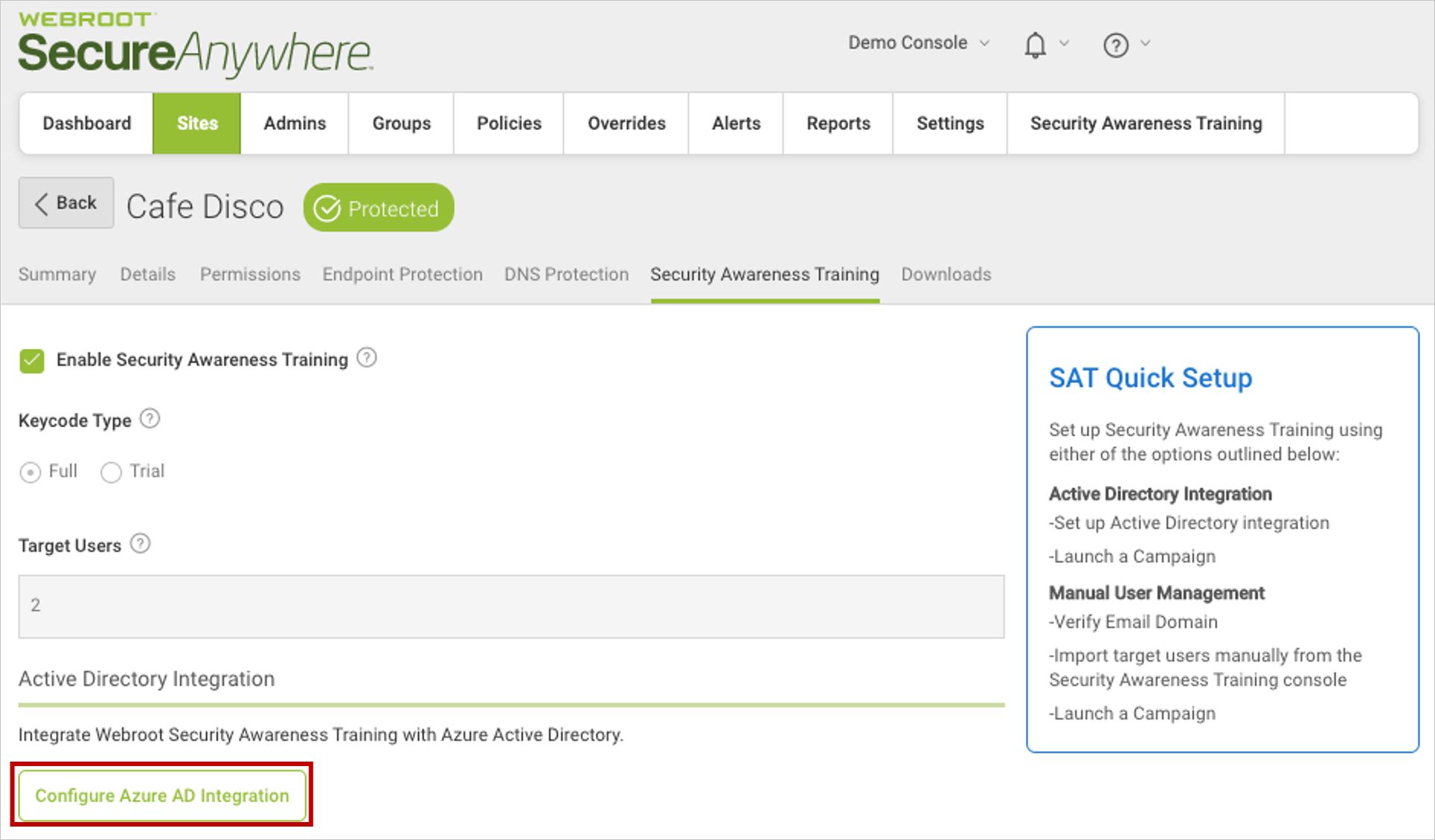Click the help question mark icon
The image size is (1435, 840).
pyautogui.click(x=1113, y=44)
